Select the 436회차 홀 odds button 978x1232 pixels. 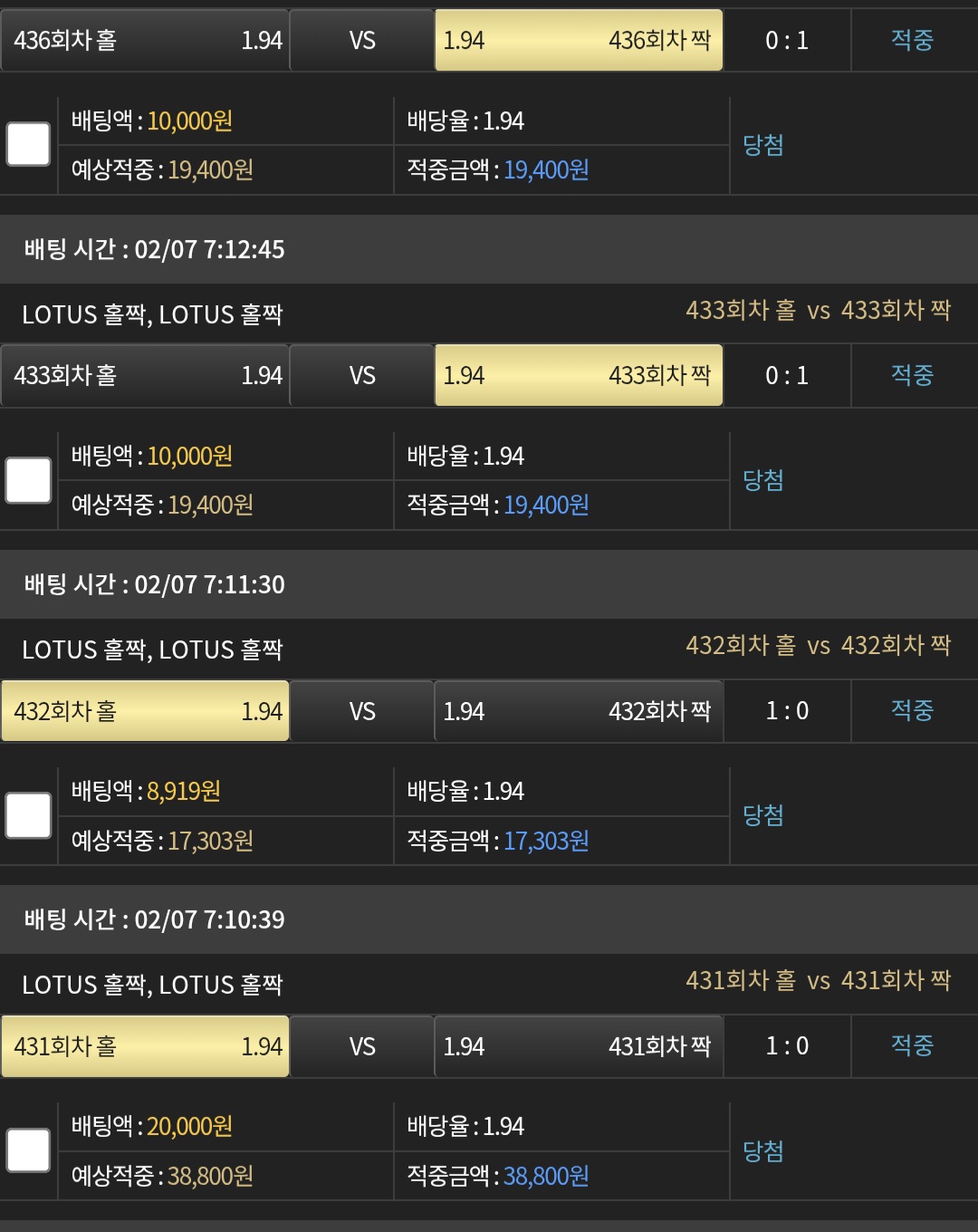tap(145, 40)
